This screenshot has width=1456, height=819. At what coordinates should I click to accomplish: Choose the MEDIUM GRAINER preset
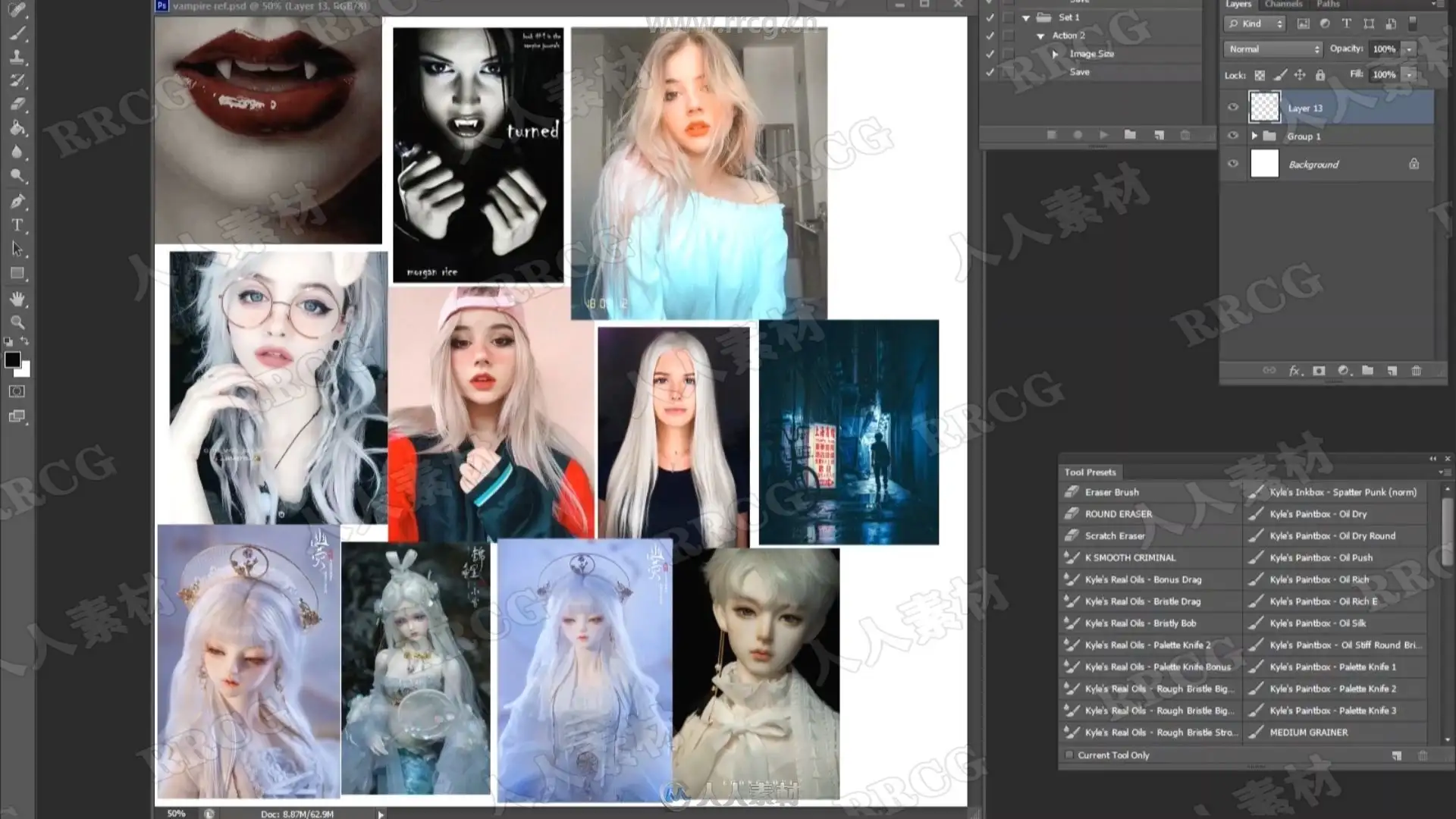tap(1308, 733)
